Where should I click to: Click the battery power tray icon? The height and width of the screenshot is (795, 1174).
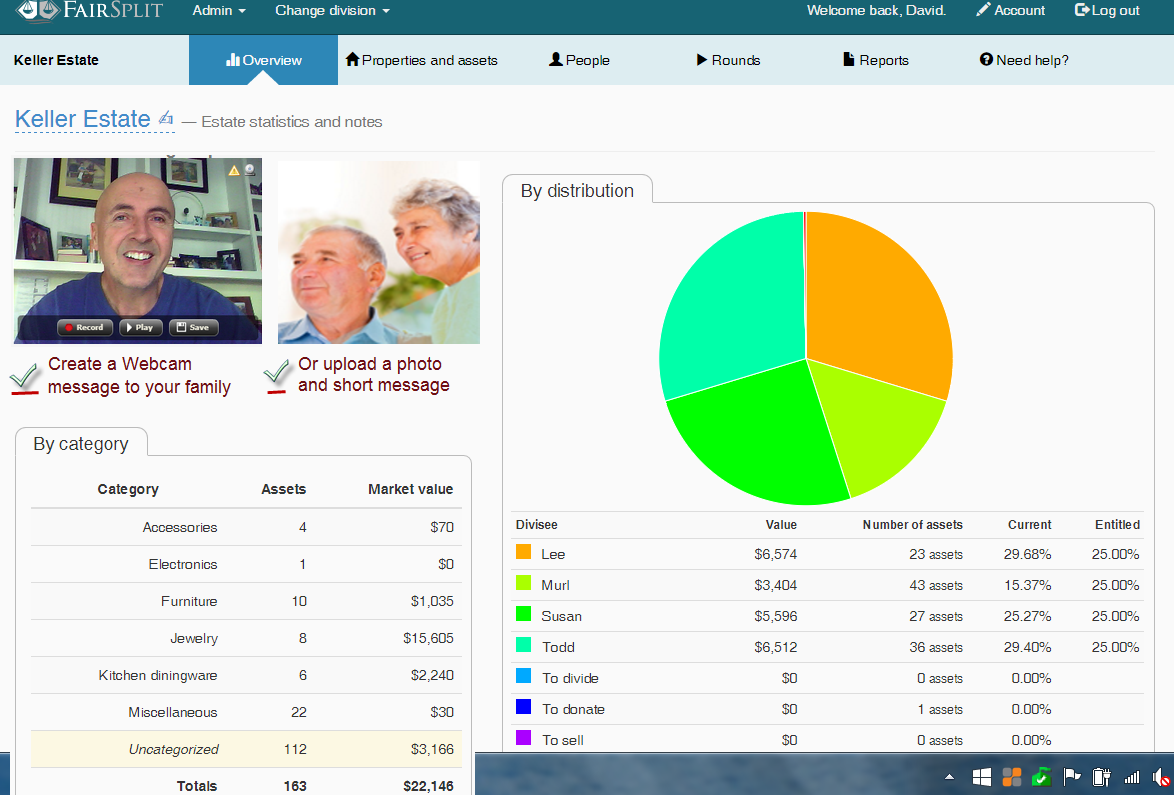click(x=1101, y=777)
